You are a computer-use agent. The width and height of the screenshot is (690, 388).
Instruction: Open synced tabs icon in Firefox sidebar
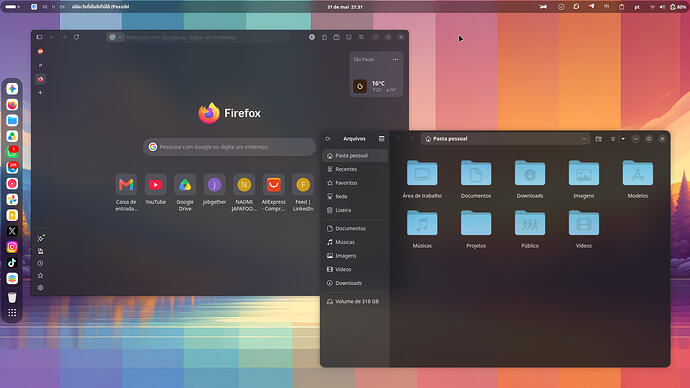(40, 251)
